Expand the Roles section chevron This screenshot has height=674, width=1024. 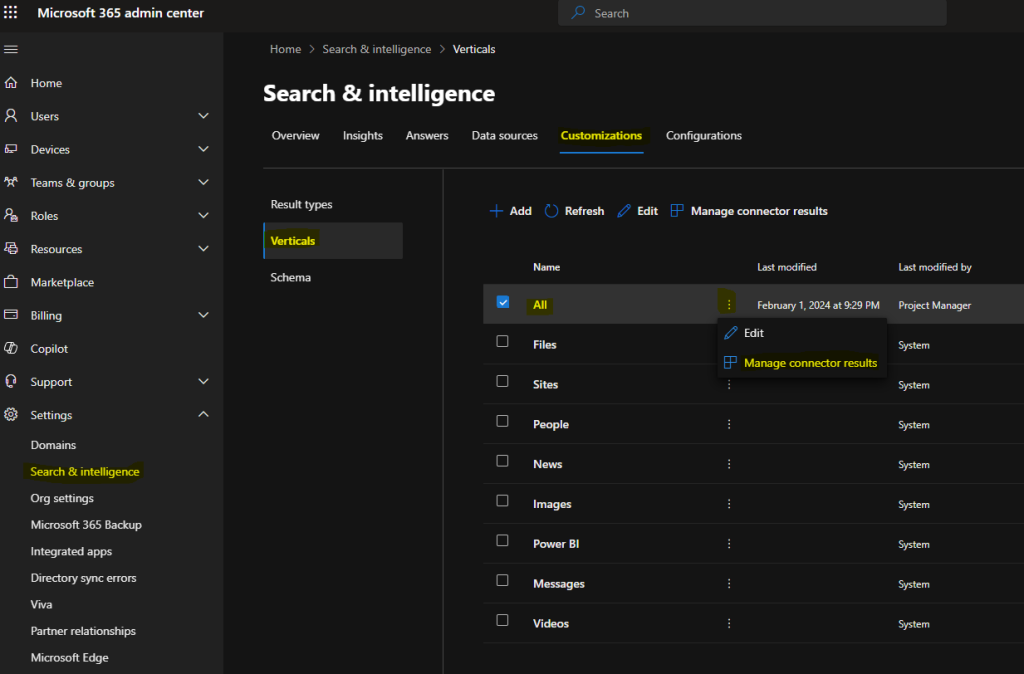(204, 215)
